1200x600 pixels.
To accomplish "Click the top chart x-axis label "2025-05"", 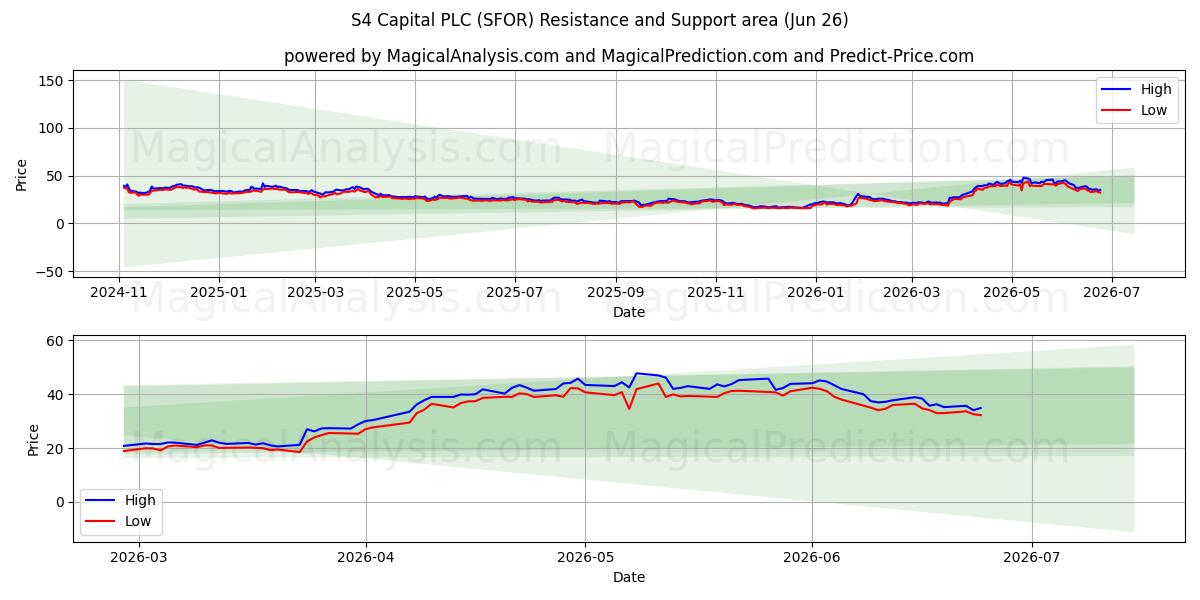I will pyautogui.click(x=415, y=292).
